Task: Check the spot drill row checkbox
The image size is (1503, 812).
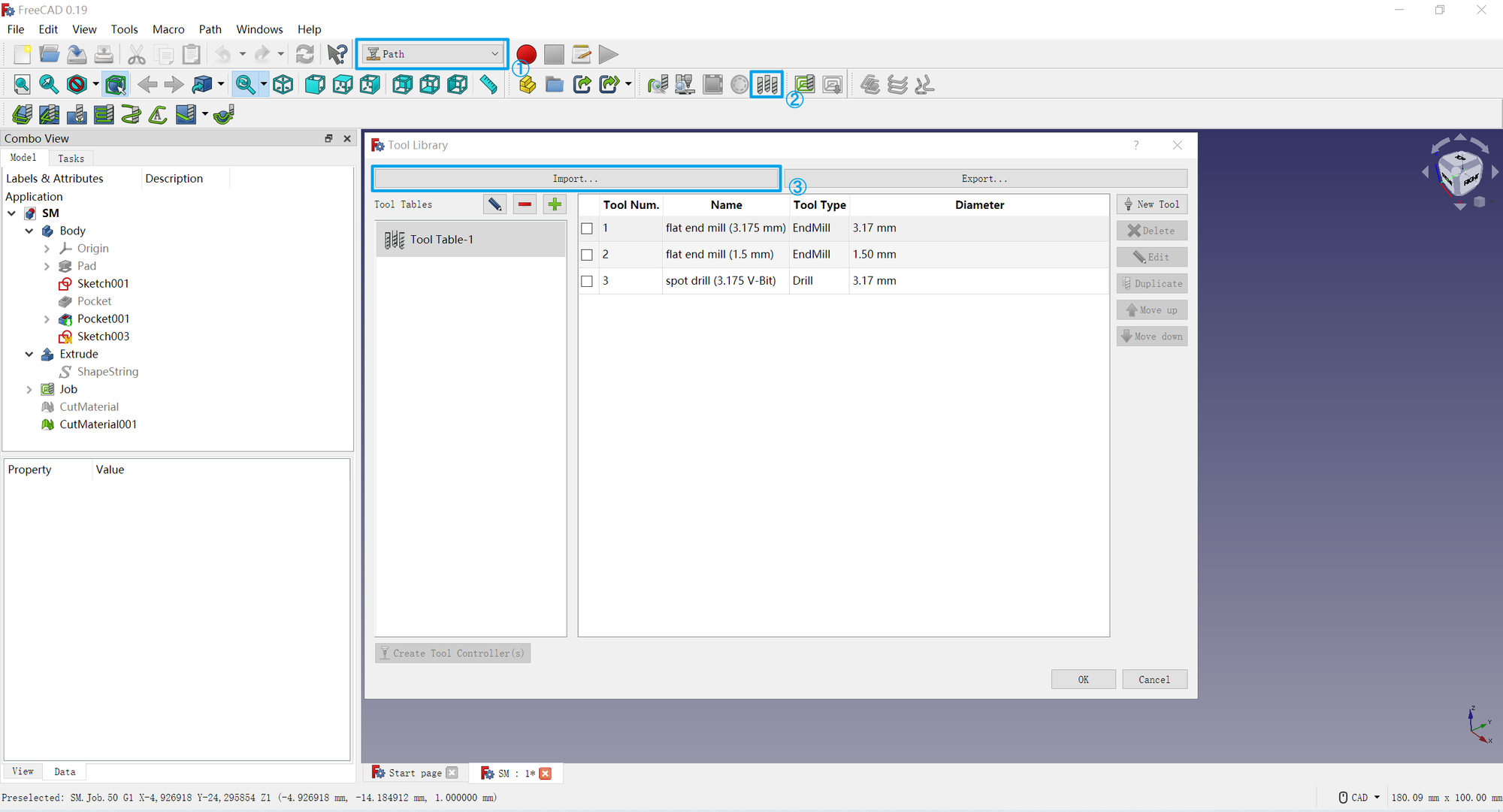Action: pos(587,281)
